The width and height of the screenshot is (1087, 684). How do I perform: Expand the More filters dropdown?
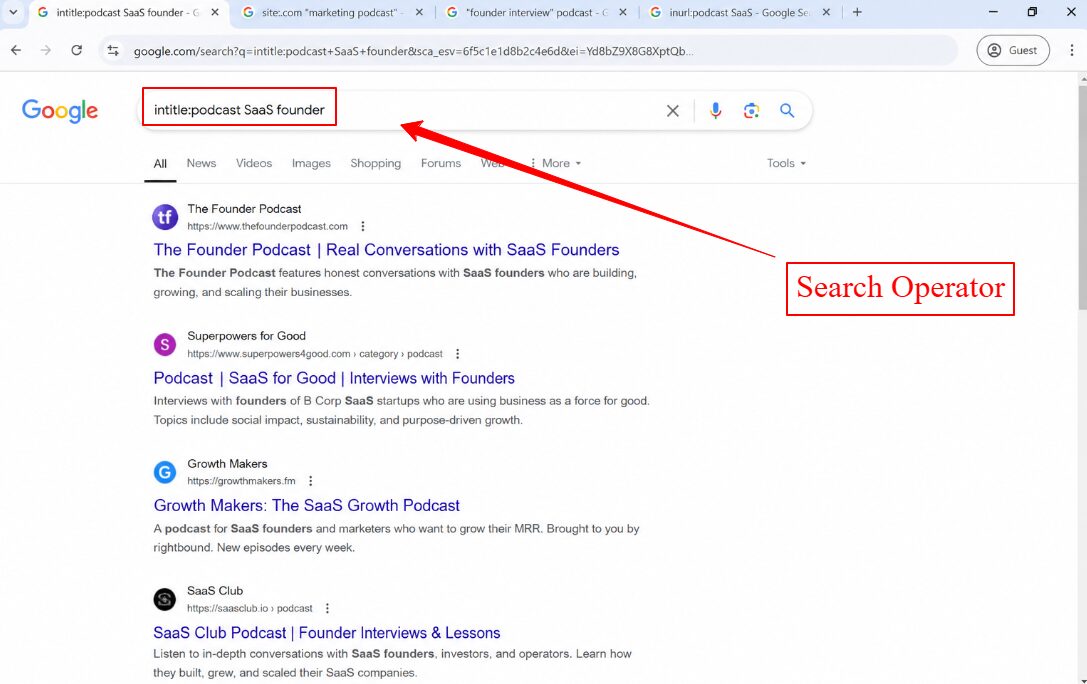(x=555, y=163)
